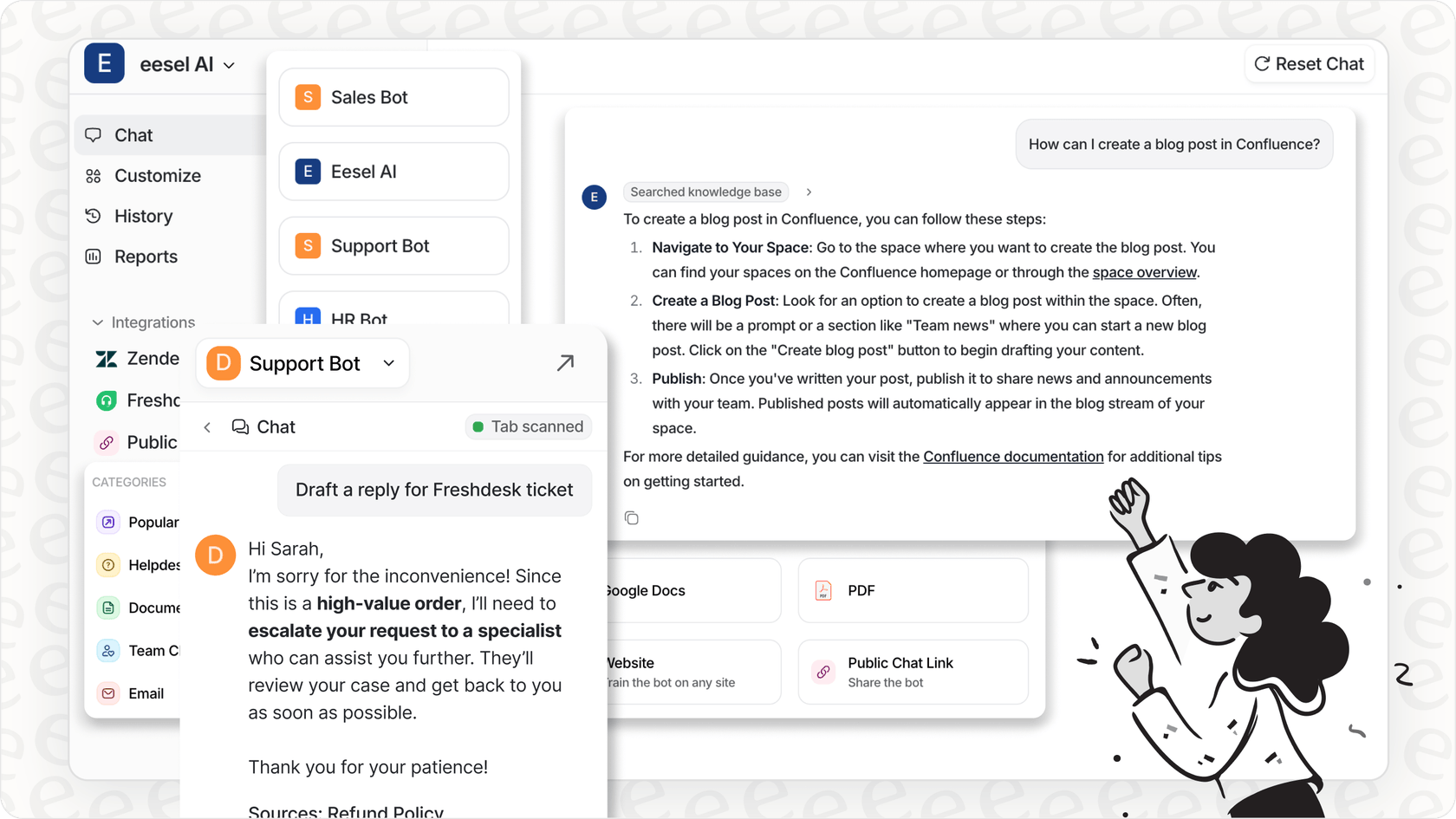The image size is (1456, 819).
Task: Open the Email category icon
Action: [107, 693]
